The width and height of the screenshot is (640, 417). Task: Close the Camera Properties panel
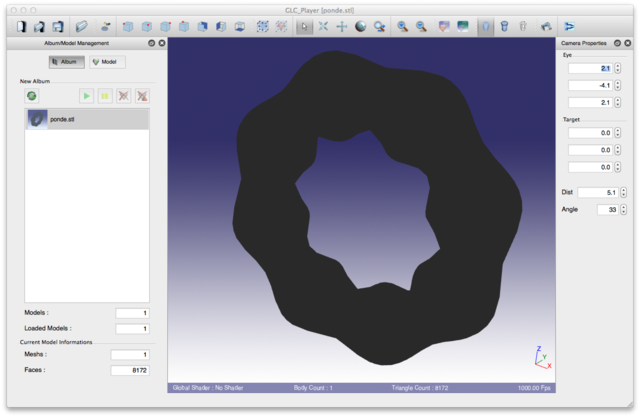[628, 43]
